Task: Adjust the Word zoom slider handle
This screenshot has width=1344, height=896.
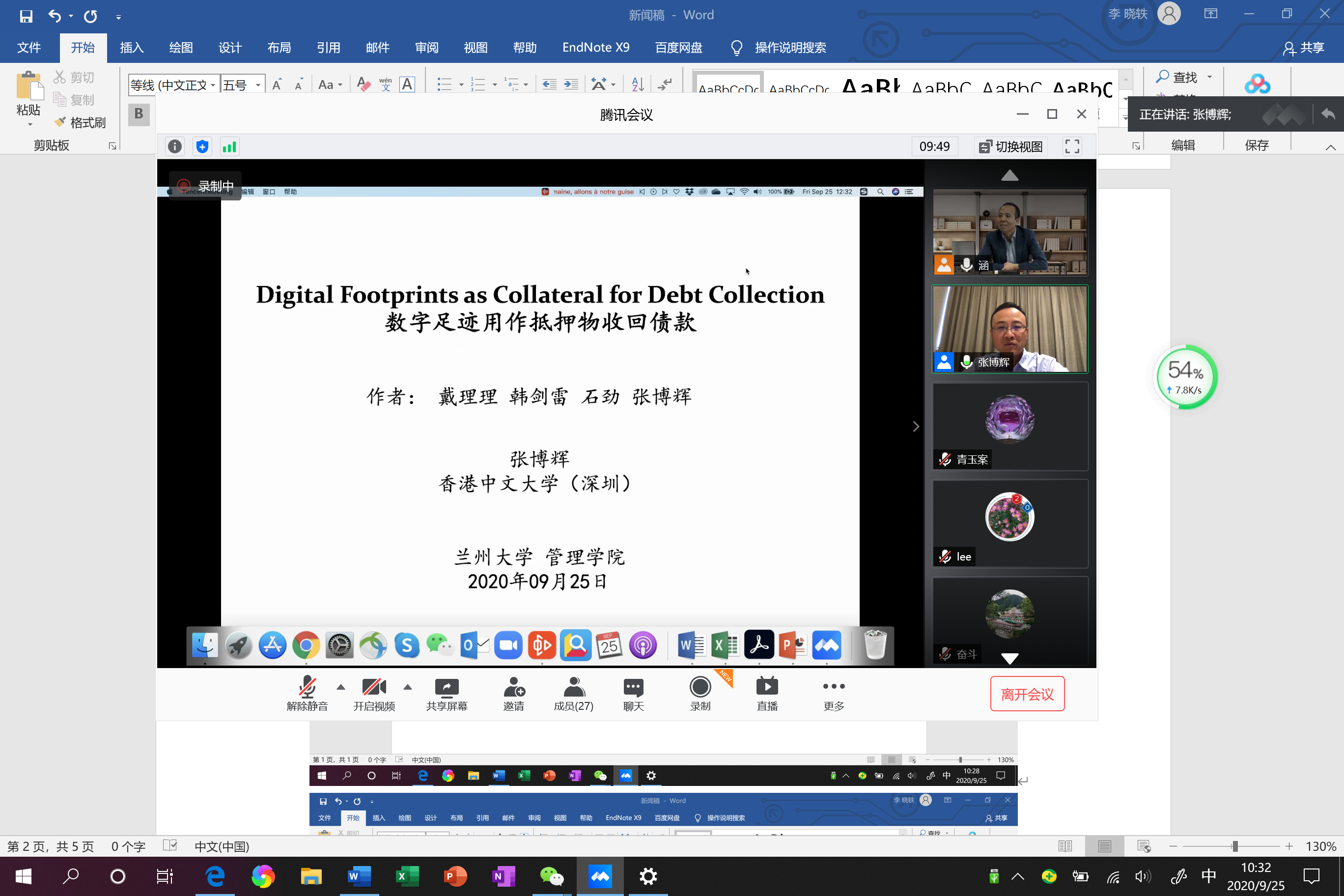Action: 1235,846
